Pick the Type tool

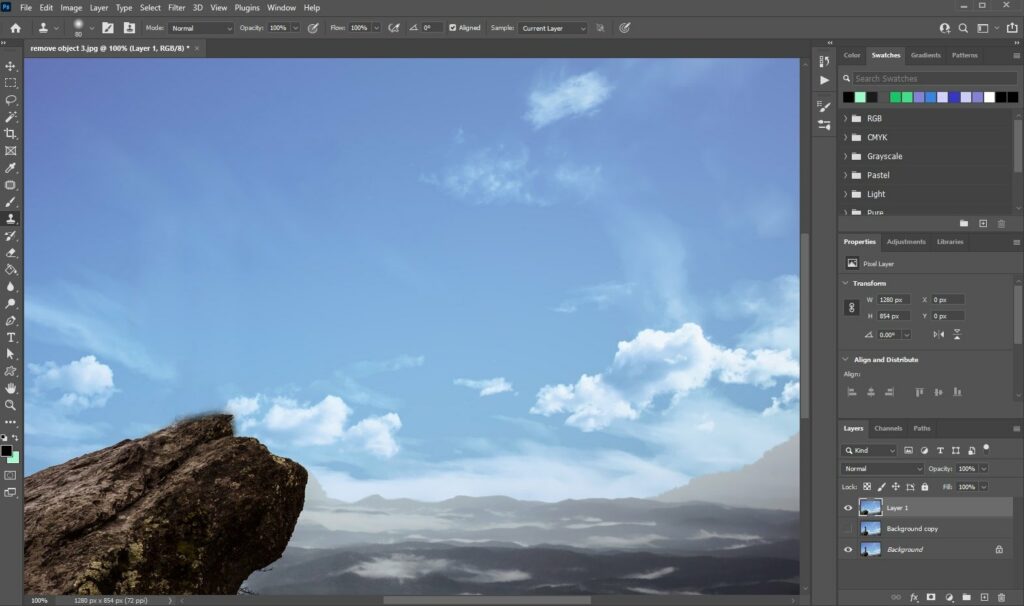(11, 338)
